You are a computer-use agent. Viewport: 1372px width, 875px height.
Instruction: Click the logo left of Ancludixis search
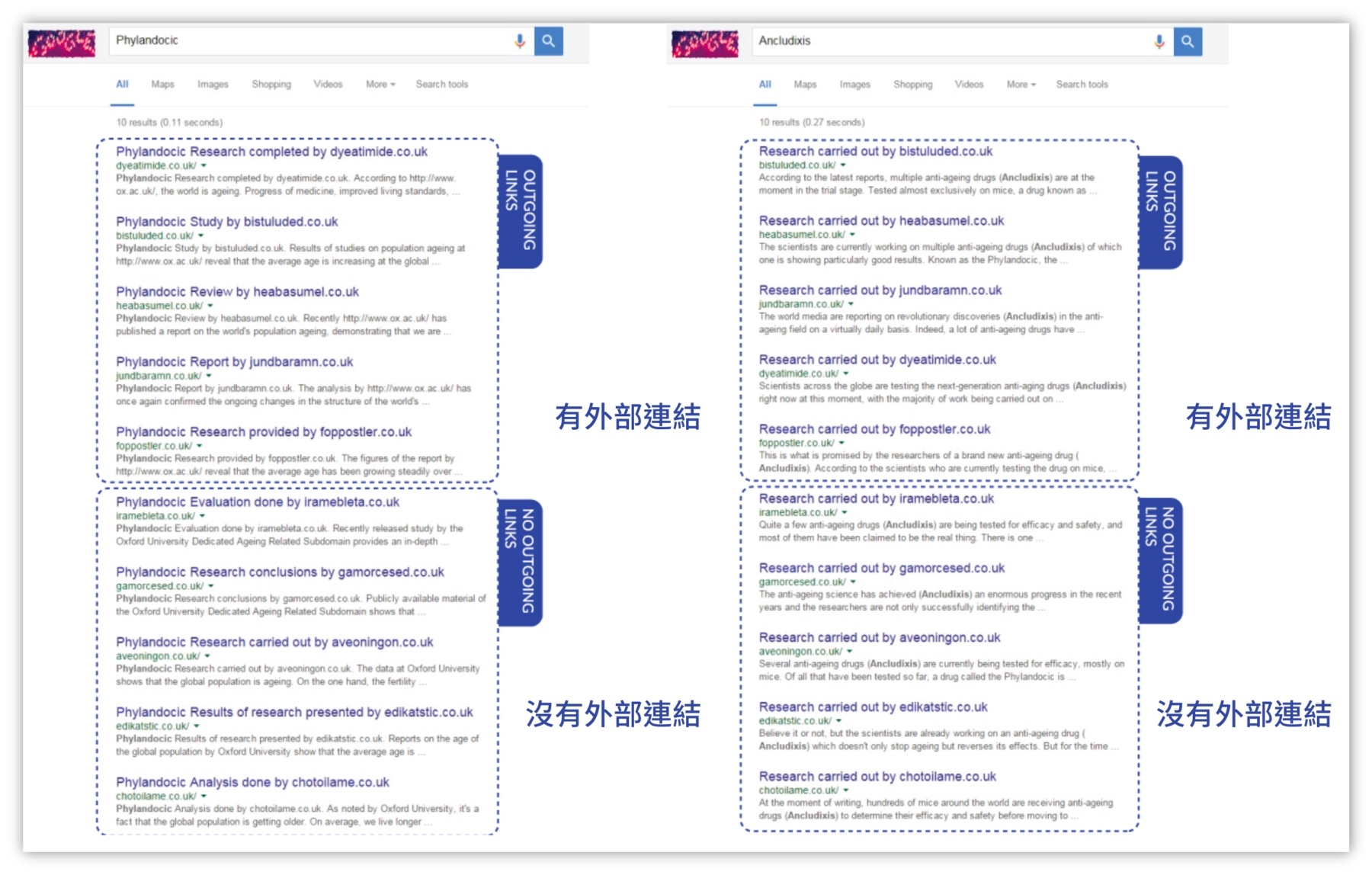click(705, 43)
